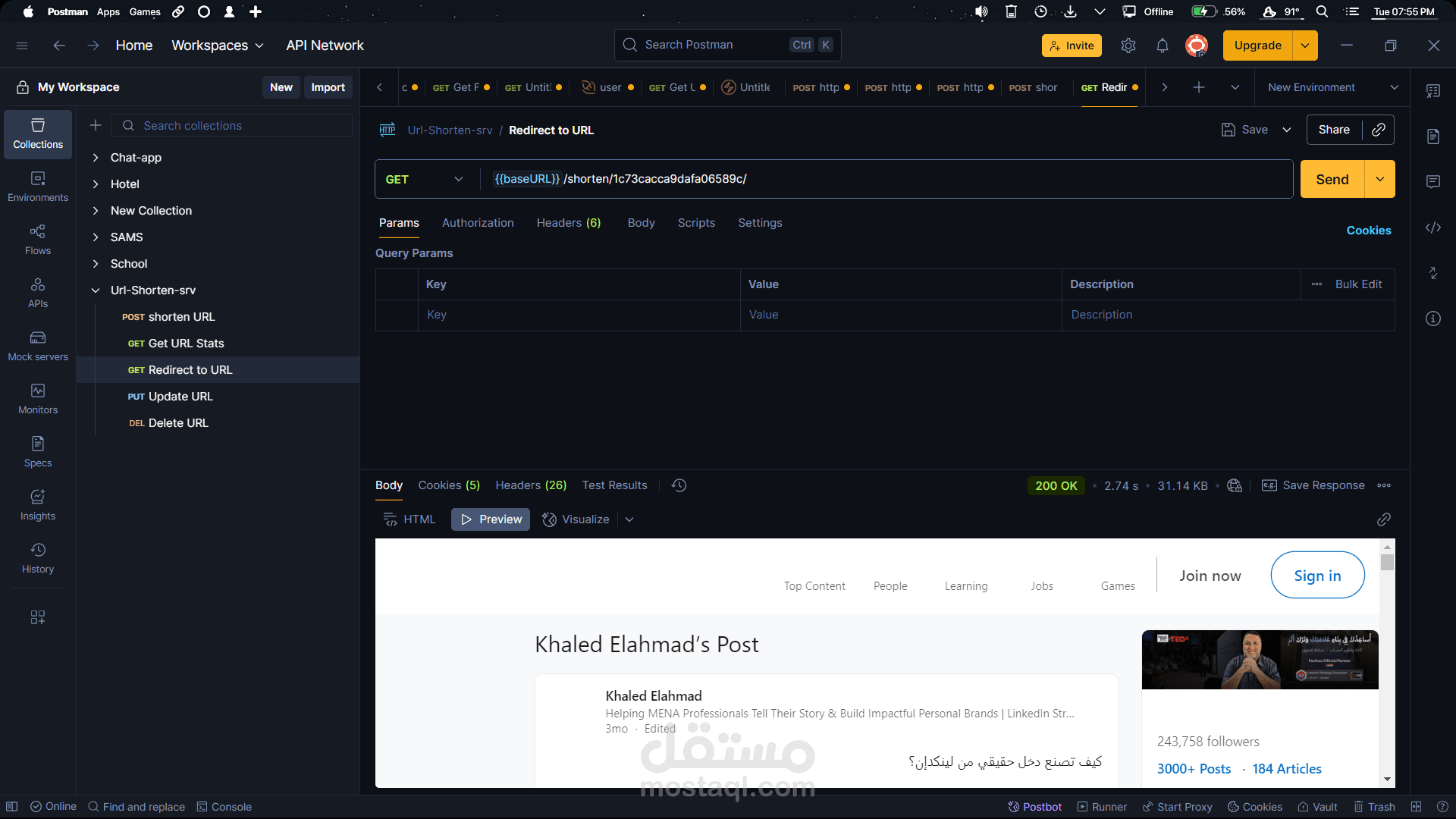1456x819 pixels.
Task: Switch to the Authorization tab
Action: point(478,223)
